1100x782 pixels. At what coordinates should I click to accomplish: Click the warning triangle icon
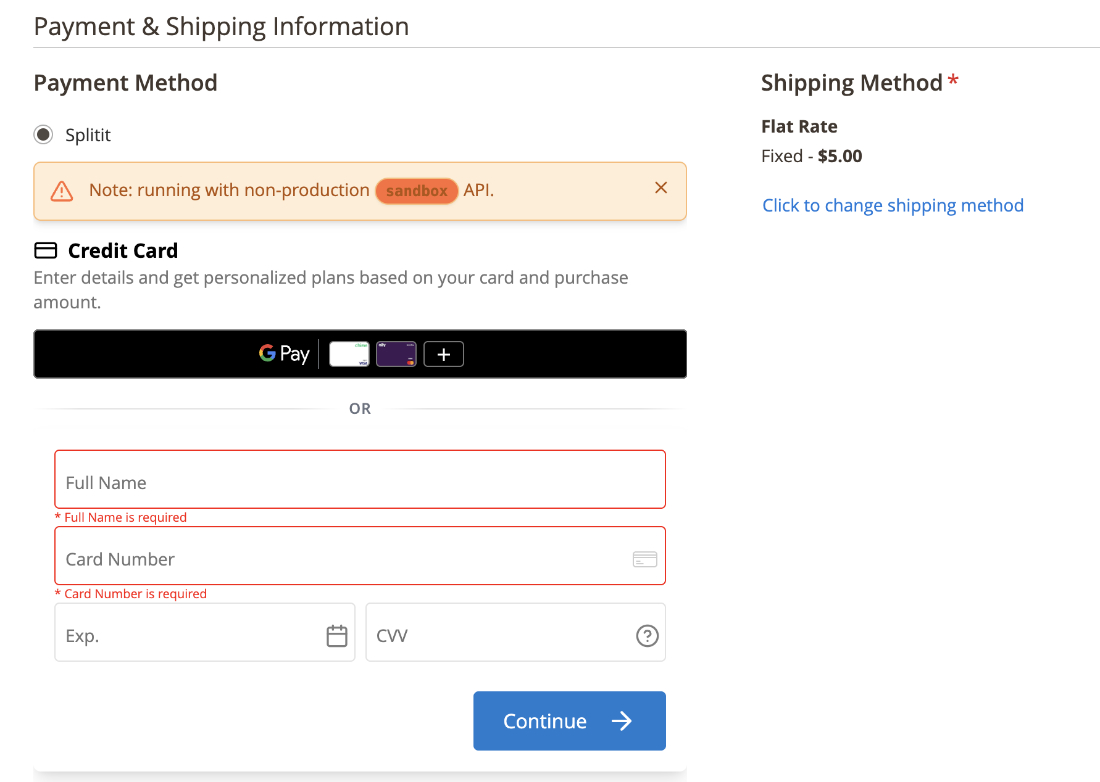62,191
